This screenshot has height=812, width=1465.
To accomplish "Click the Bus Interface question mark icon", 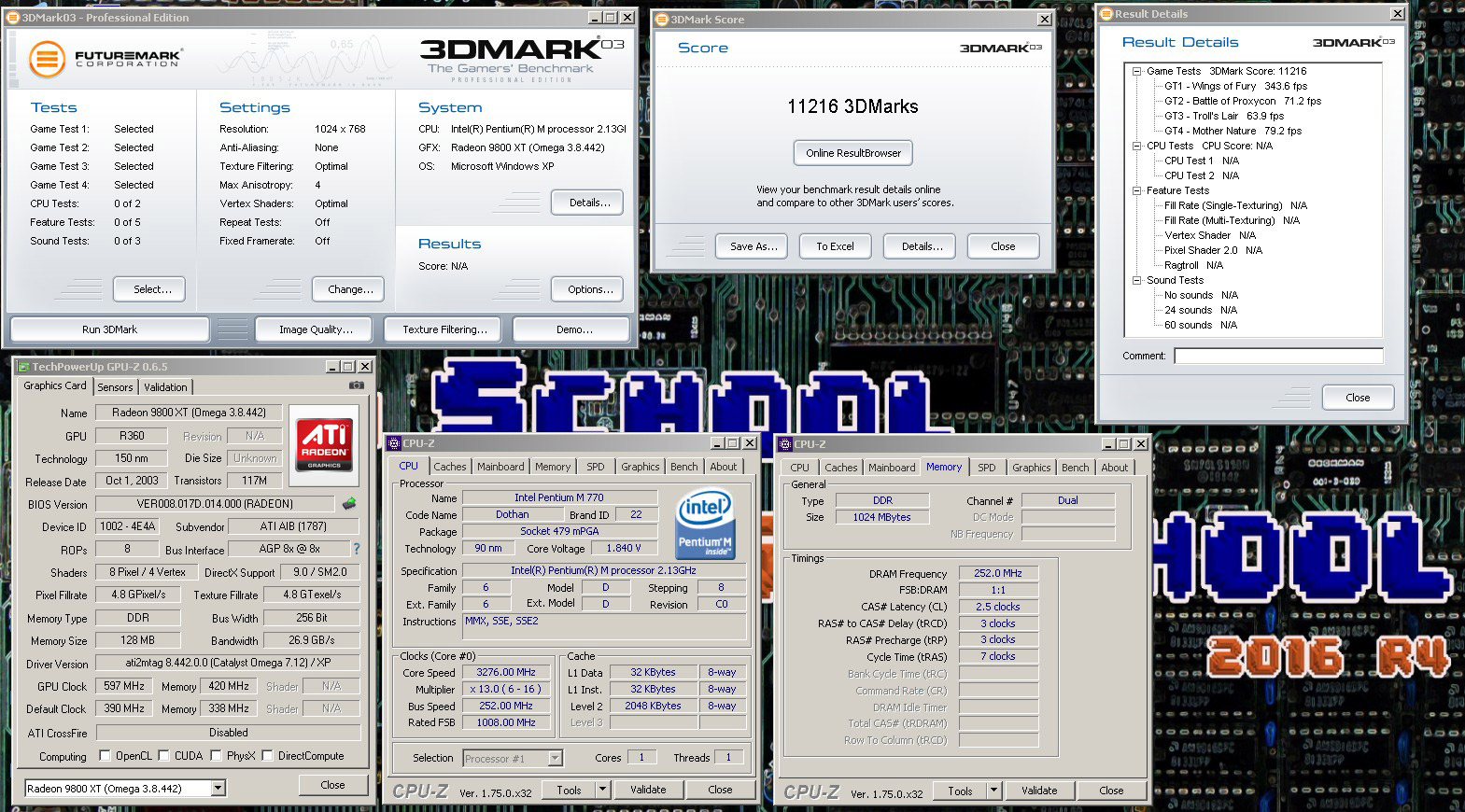I will (x=356, y=549).
